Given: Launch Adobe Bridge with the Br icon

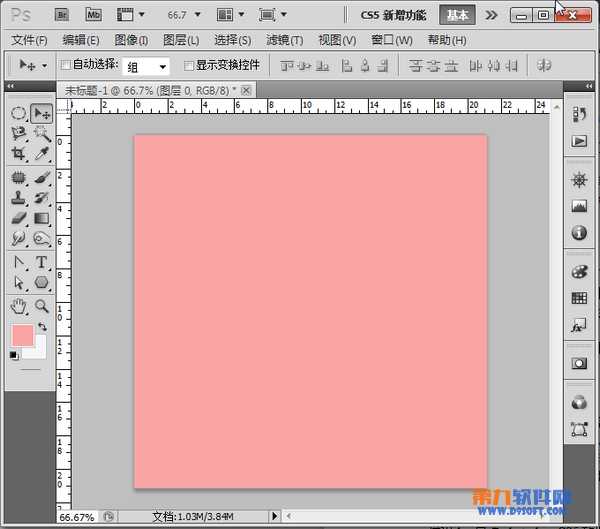Looking at the screenshot, I should click(62, 15).
